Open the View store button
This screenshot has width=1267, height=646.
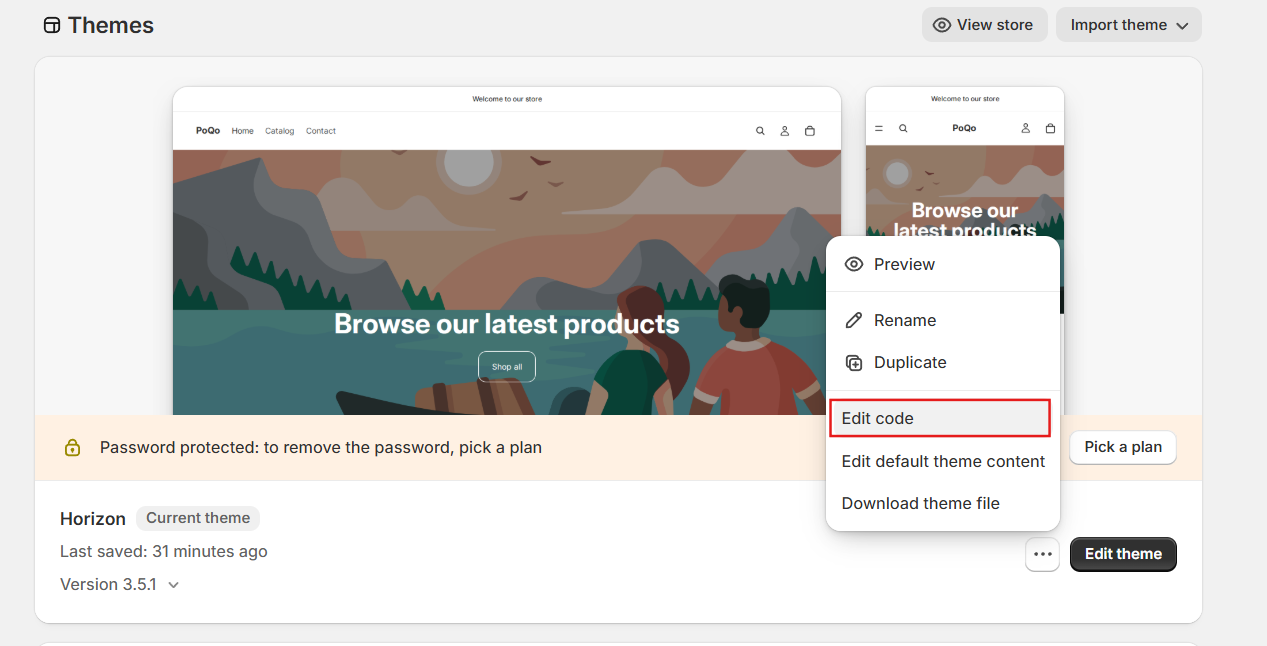tap(984, 25)
